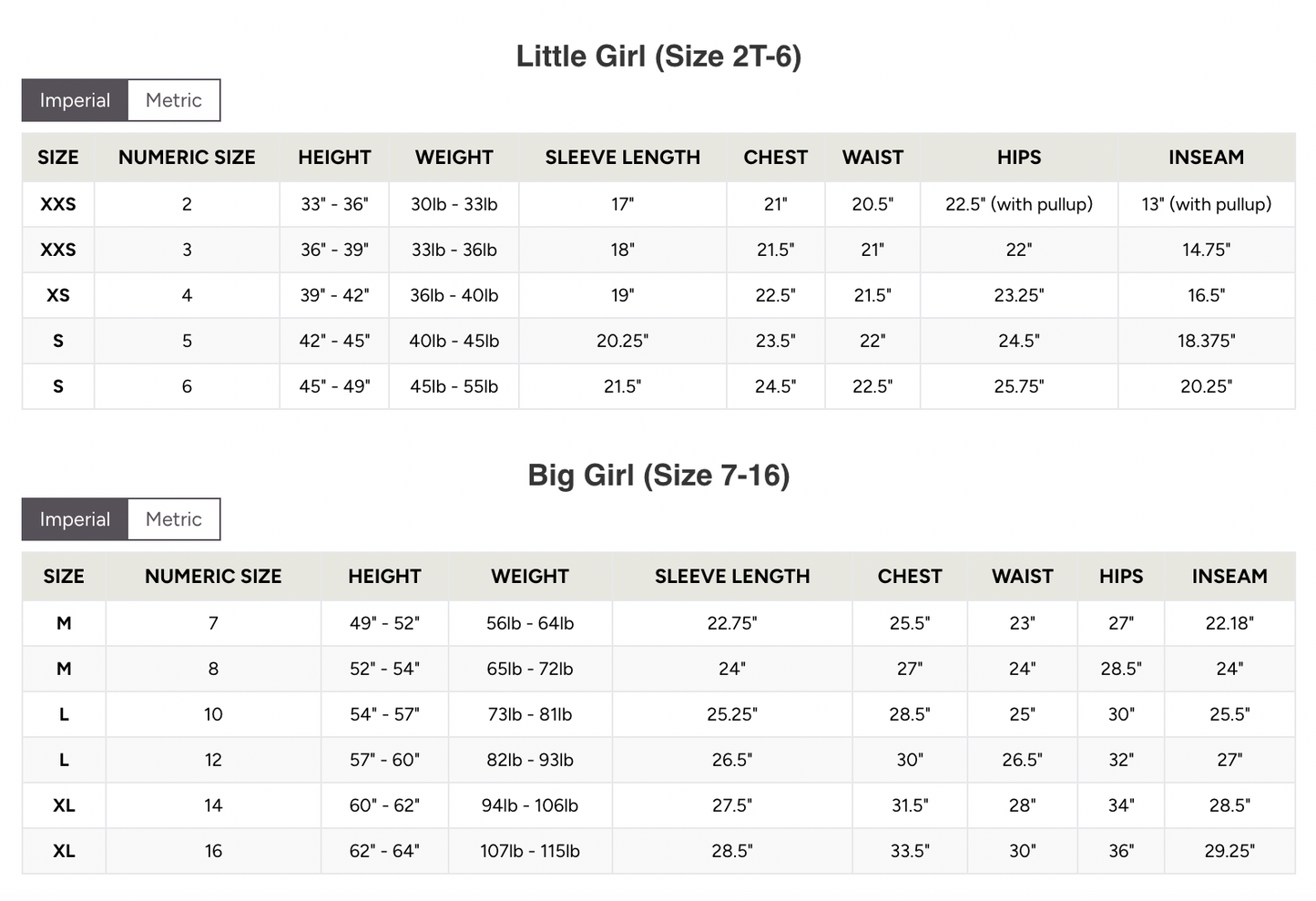This screenshot has height=901, width=1316.
Task: Switch Little Girl chart to Metric
Action: point(173,100)
